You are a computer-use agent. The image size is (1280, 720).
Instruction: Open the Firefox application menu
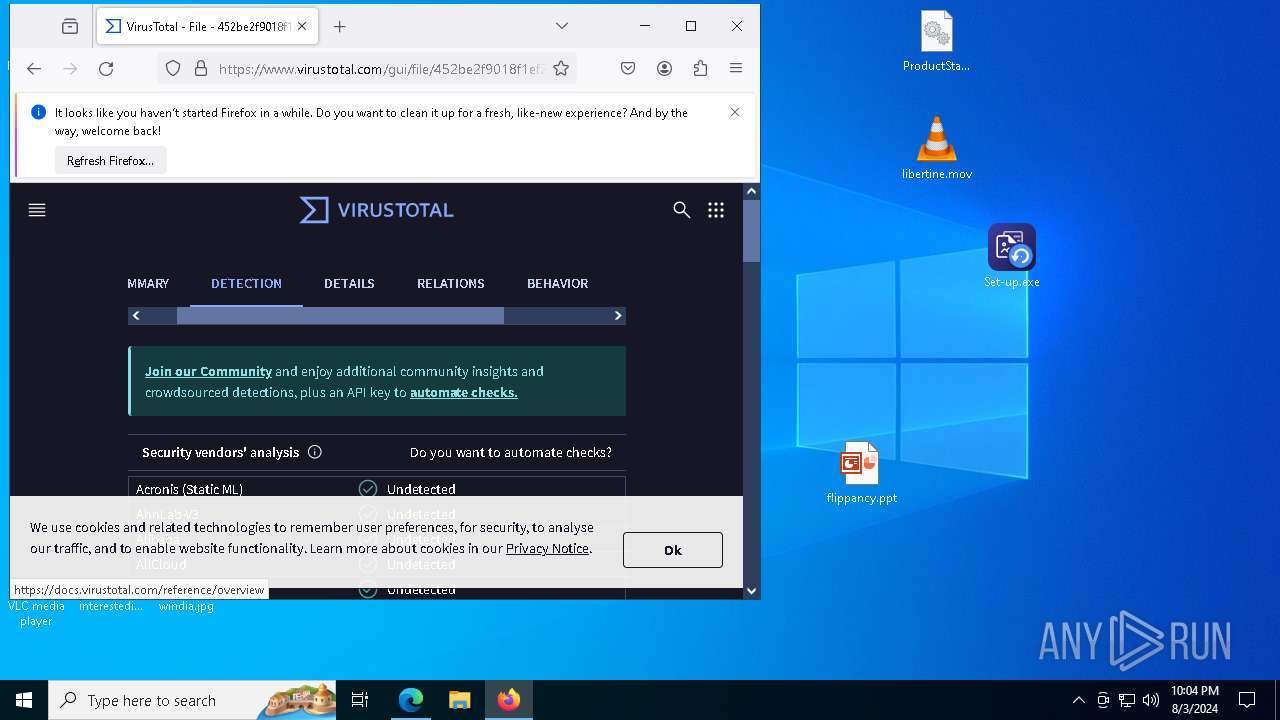(x=736, y=68)
